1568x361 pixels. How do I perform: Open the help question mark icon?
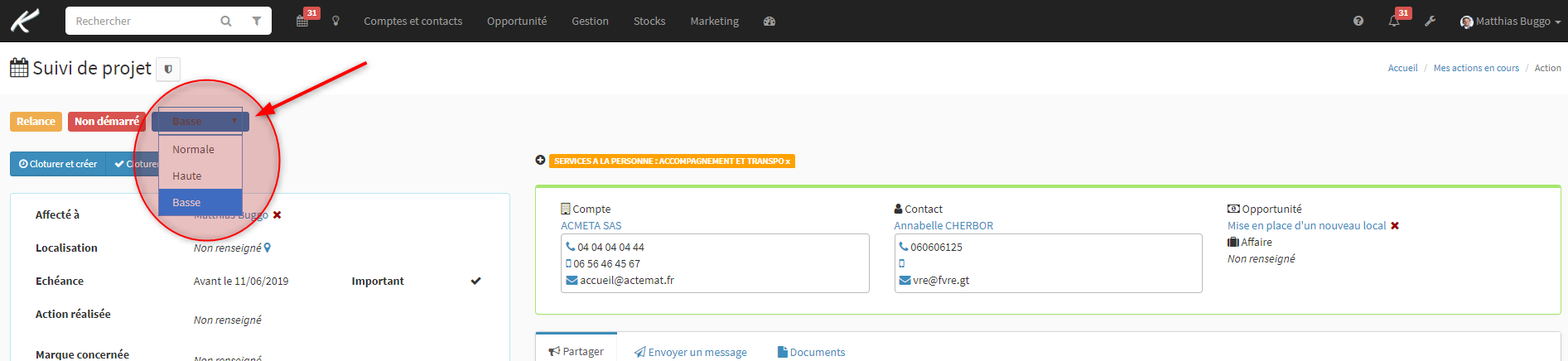coord(1358,21)
